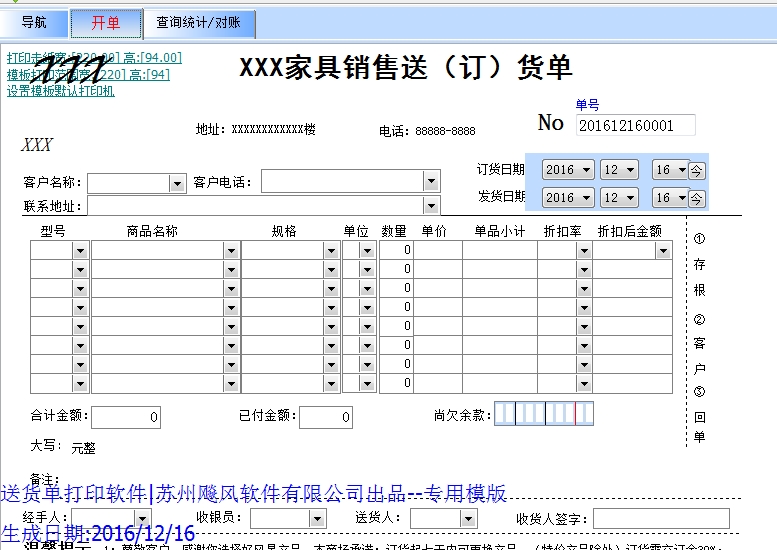This screenshot has width=777, height=550.
Task: Click the 已付金额 field
Action: click(x=326, y=417)
